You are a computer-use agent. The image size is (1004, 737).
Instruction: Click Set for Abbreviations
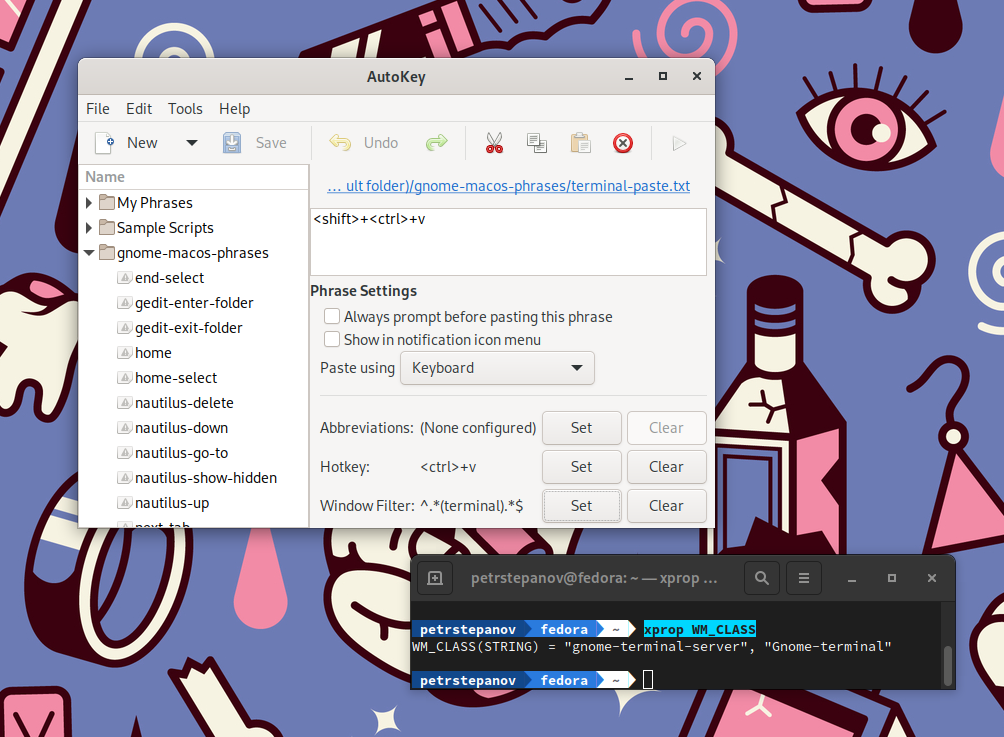click(x=581, y=428)
